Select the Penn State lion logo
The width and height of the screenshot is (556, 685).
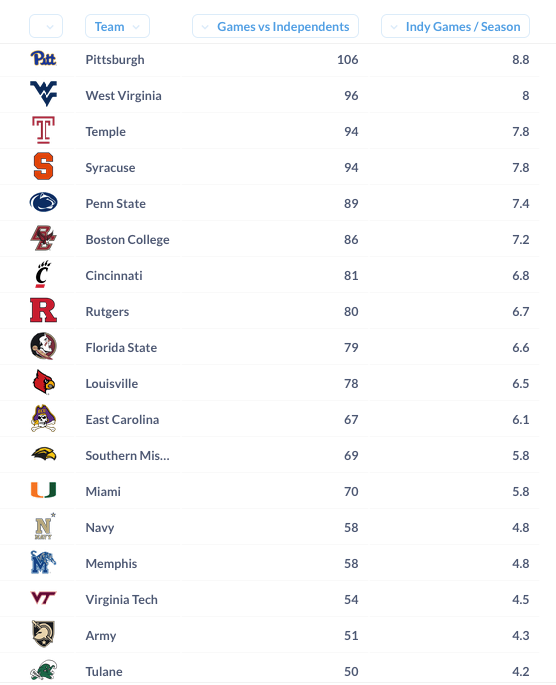click(43, 202)
